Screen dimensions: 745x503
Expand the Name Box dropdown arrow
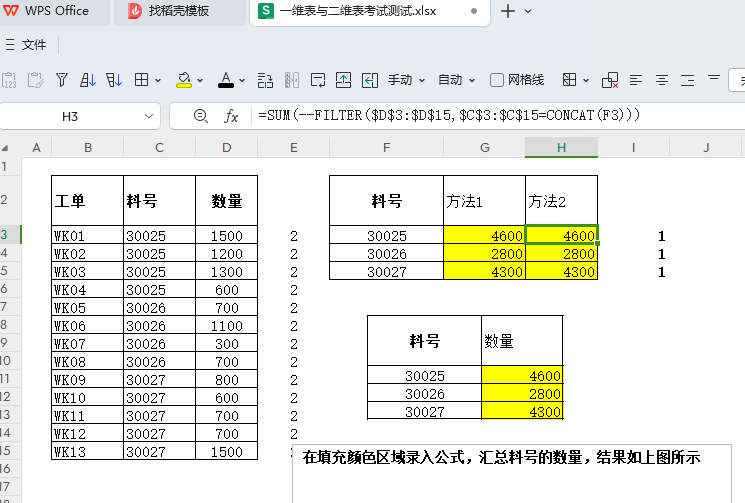(x=149, y=116)
